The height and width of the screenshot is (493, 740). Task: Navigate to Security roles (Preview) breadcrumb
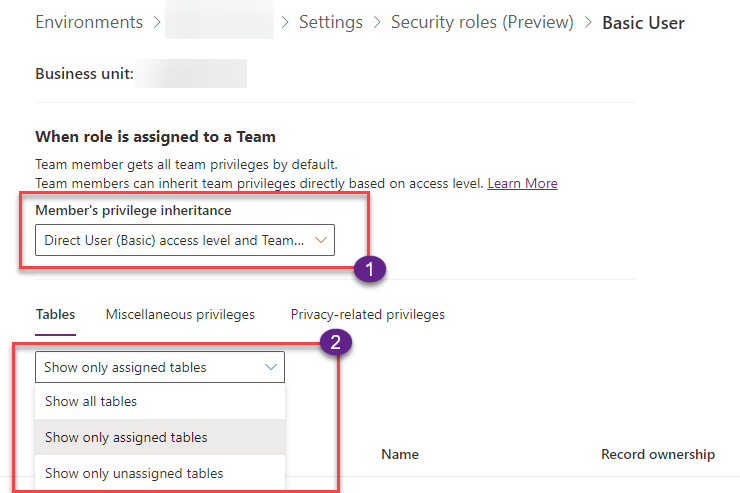482,22
